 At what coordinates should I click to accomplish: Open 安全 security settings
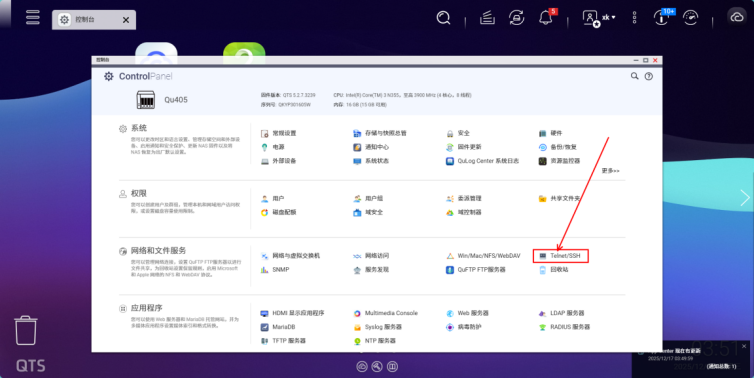[x=458, y=133]
